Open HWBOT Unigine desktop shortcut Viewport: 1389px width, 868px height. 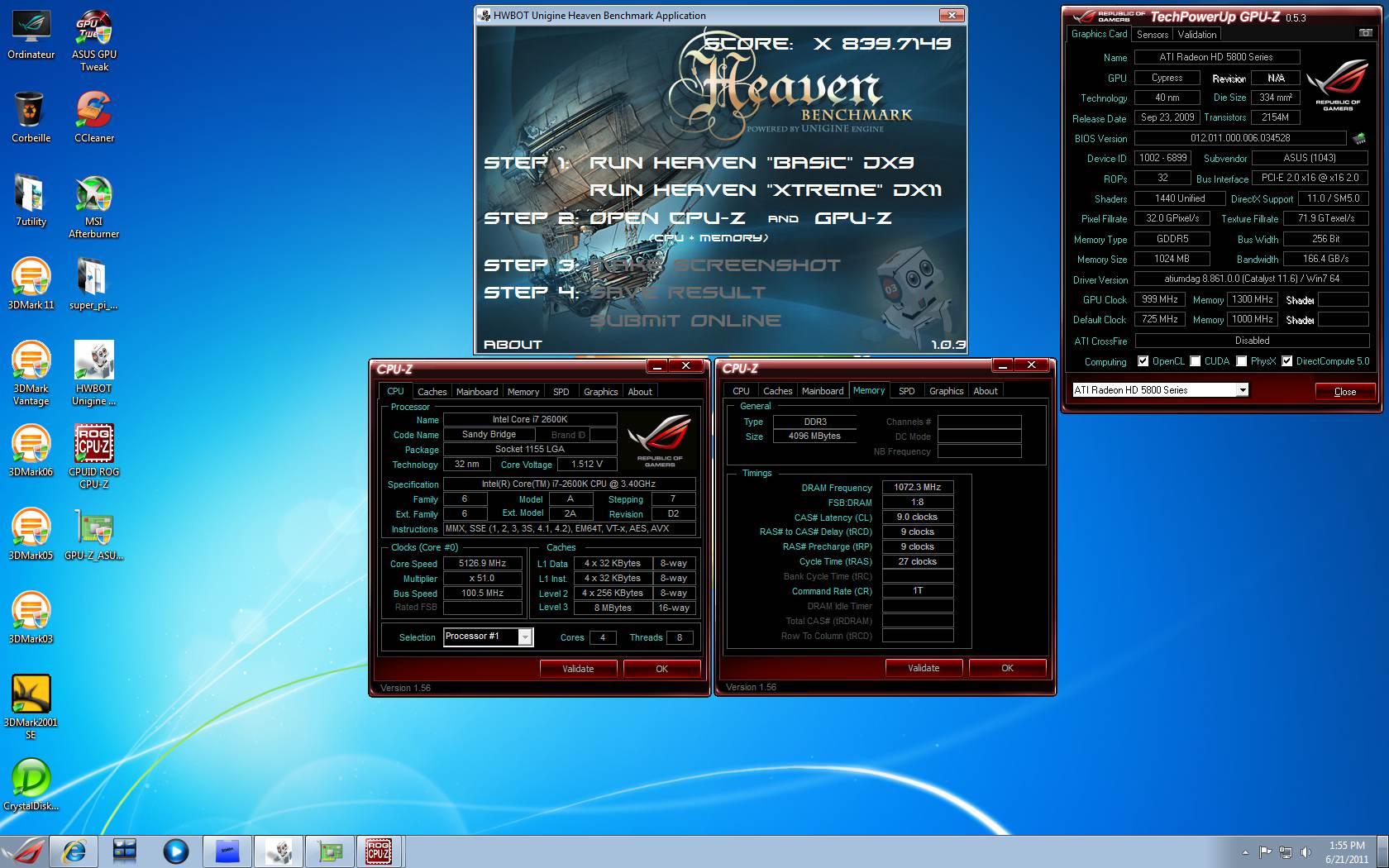[x=94, y=374]
